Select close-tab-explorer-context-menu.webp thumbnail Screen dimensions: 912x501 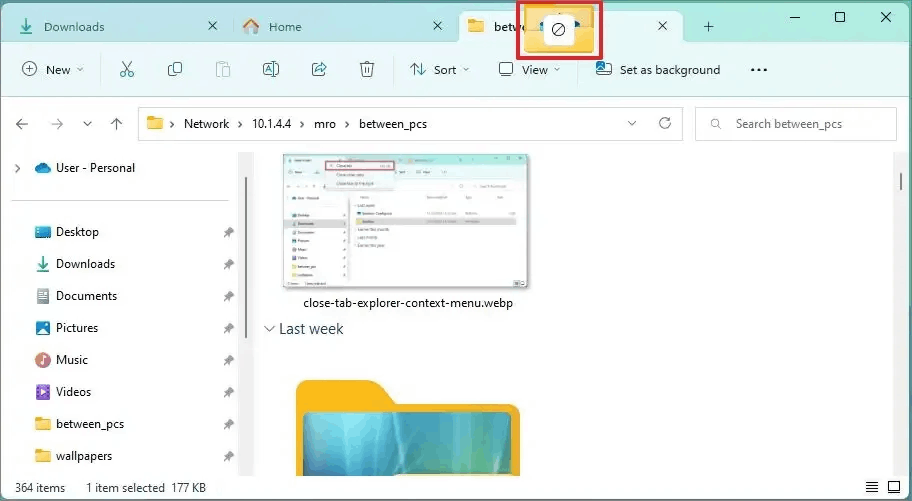click(405, 221)
